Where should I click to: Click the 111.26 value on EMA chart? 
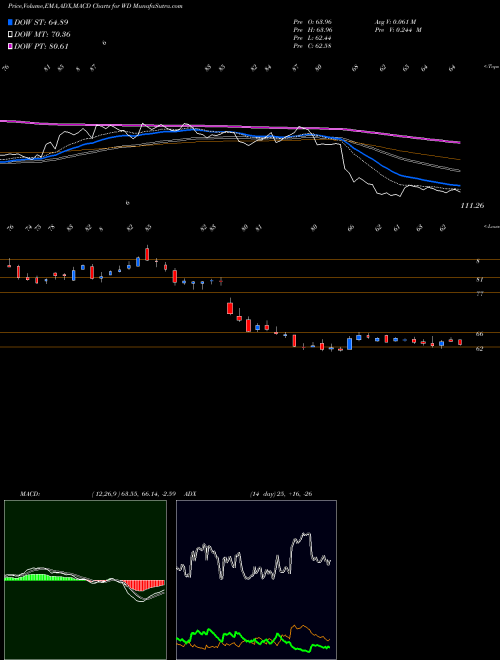[473, 206]
